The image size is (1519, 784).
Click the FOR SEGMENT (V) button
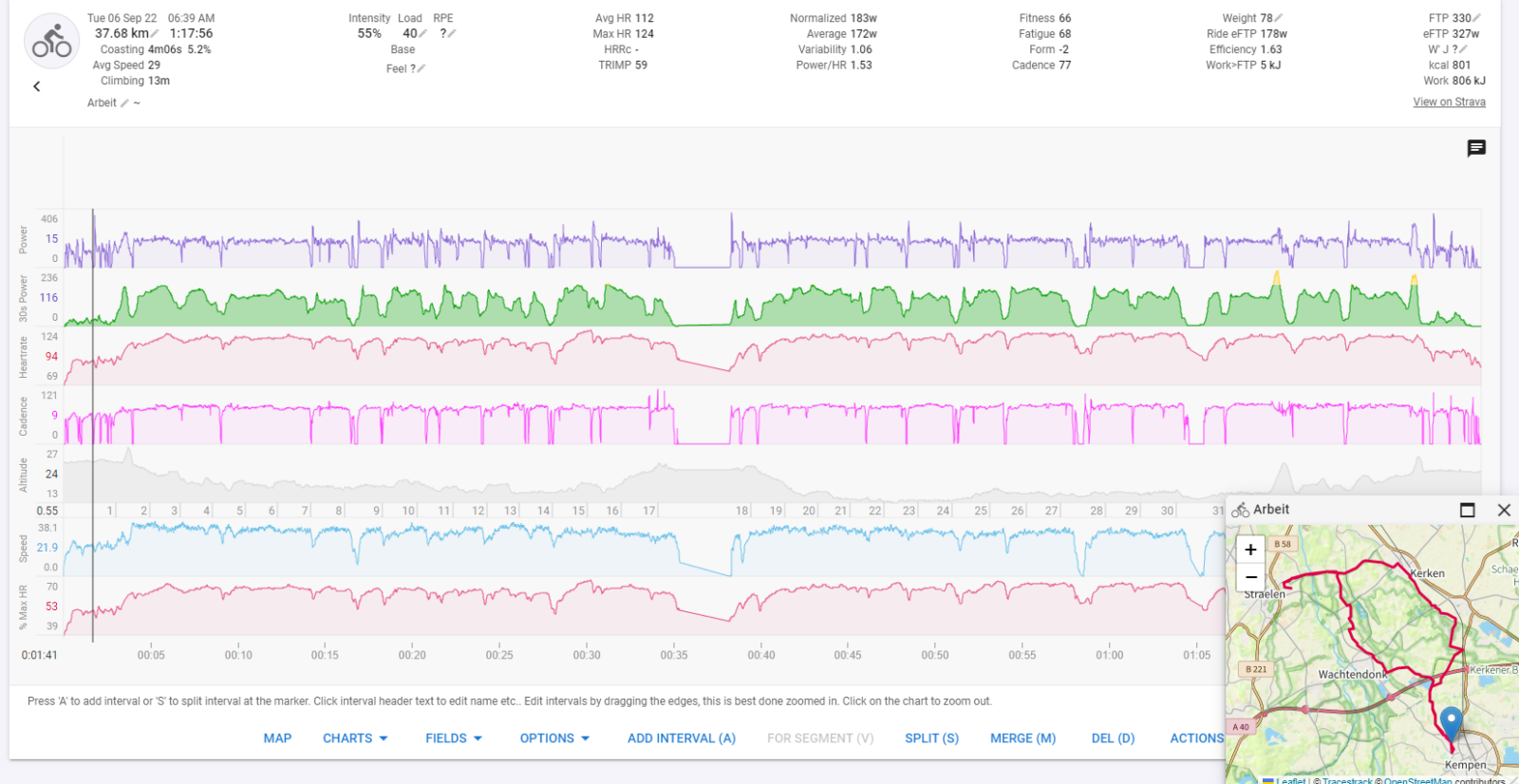tap(820, 738)
